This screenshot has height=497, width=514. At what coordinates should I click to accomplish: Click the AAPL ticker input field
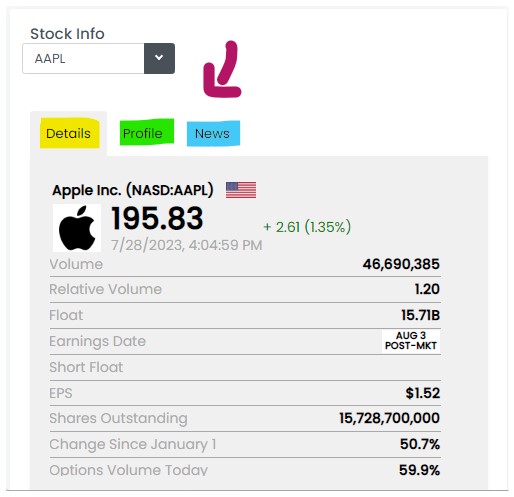pyautogui.click(x=83, y=58)
